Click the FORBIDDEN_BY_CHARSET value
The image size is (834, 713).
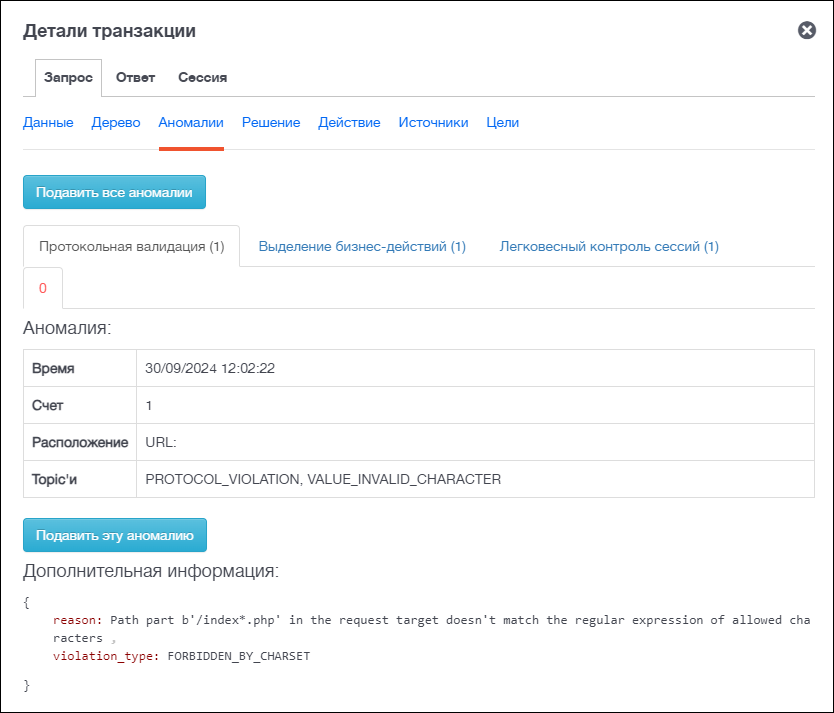pos(239,656)
